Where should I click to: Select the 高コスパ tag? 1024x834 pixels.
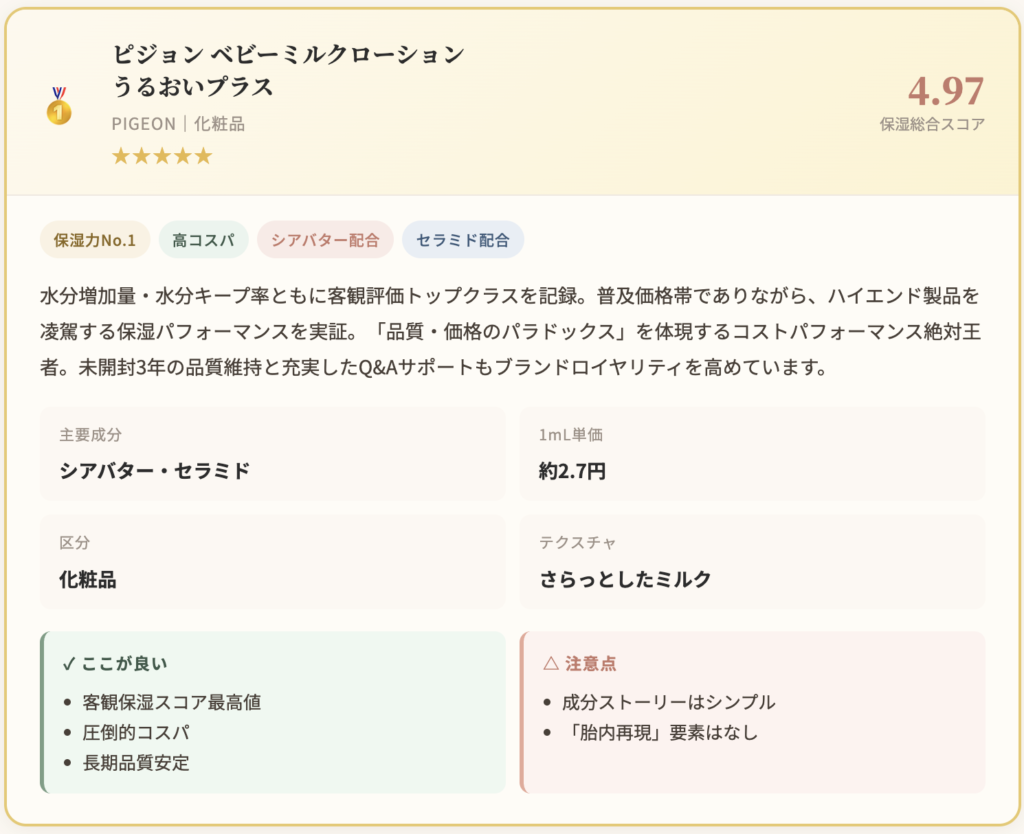pyautogui.click(x=203, y=240)
